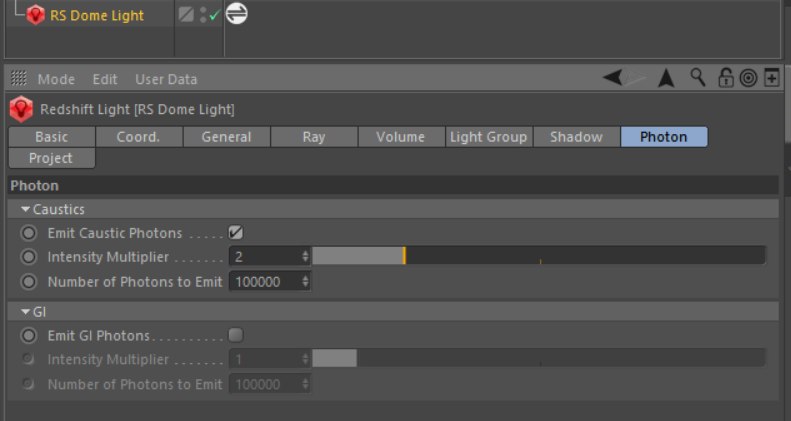Click stepper arrows of Caustics Intensity Multiplier
This screenshot has width=791, height=421.
[x=305, y=256]
